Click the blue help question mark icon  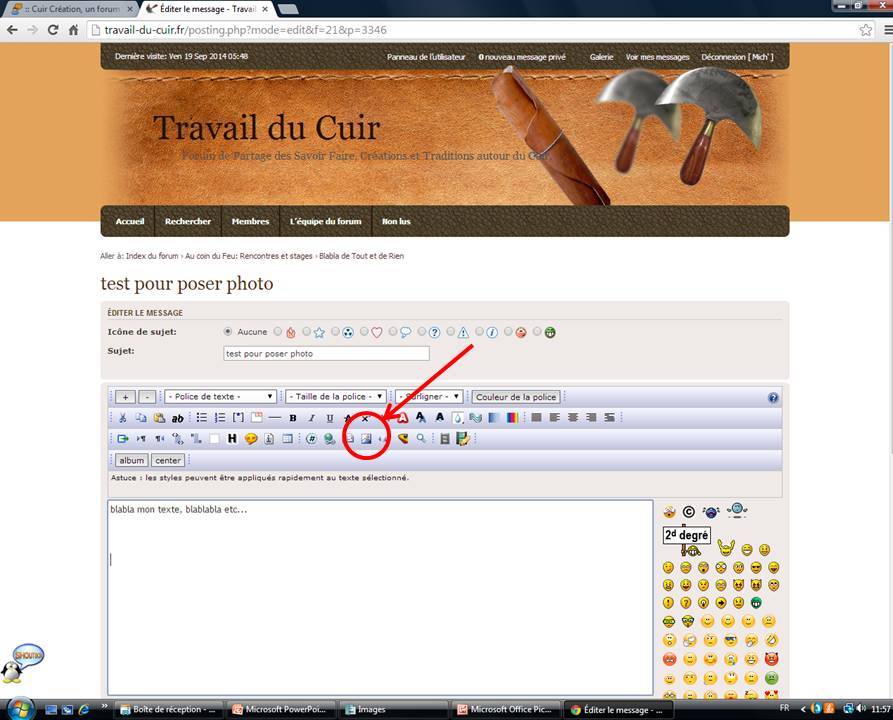773,398
